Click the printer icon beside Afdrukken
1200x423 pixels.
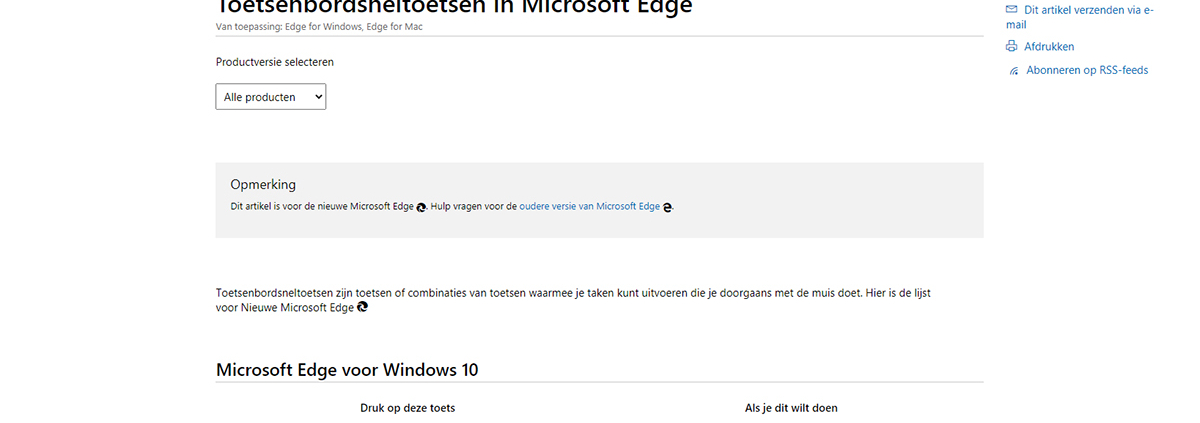click(x=1011, y=46)
